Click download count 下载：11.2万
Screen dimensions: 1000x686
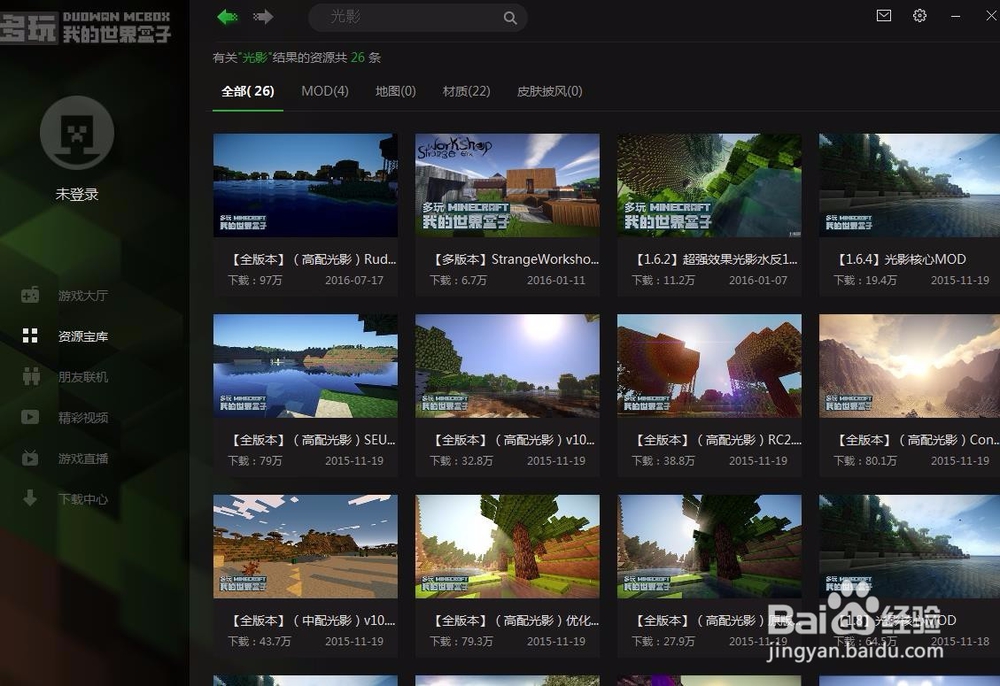(663, 280)
